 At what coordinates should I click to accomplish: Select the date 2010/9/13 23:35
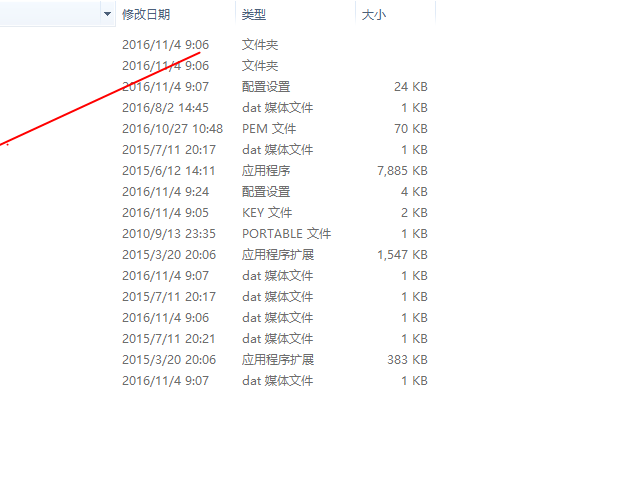pyautogui.click(x=169, y=234)
